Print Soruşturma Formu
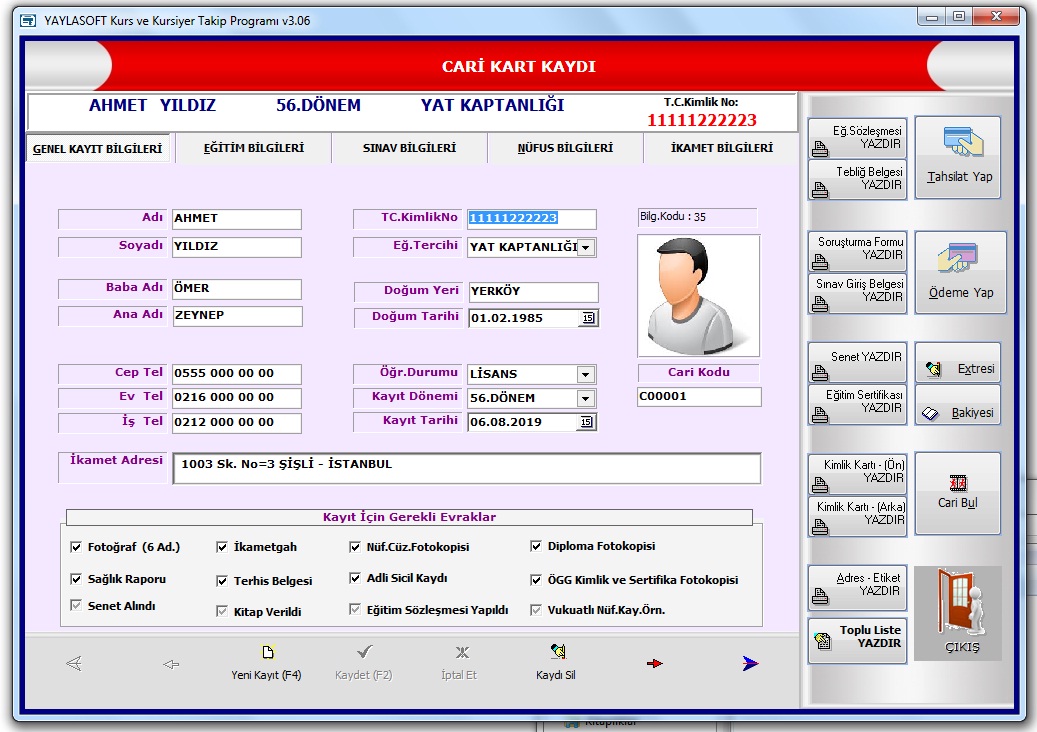 coord(857,251)
